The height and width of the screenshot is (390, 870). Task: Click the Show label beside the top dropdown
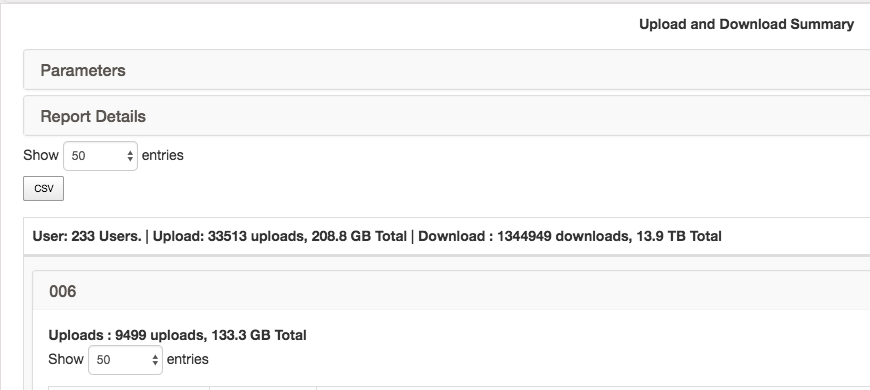pos(41,155)
